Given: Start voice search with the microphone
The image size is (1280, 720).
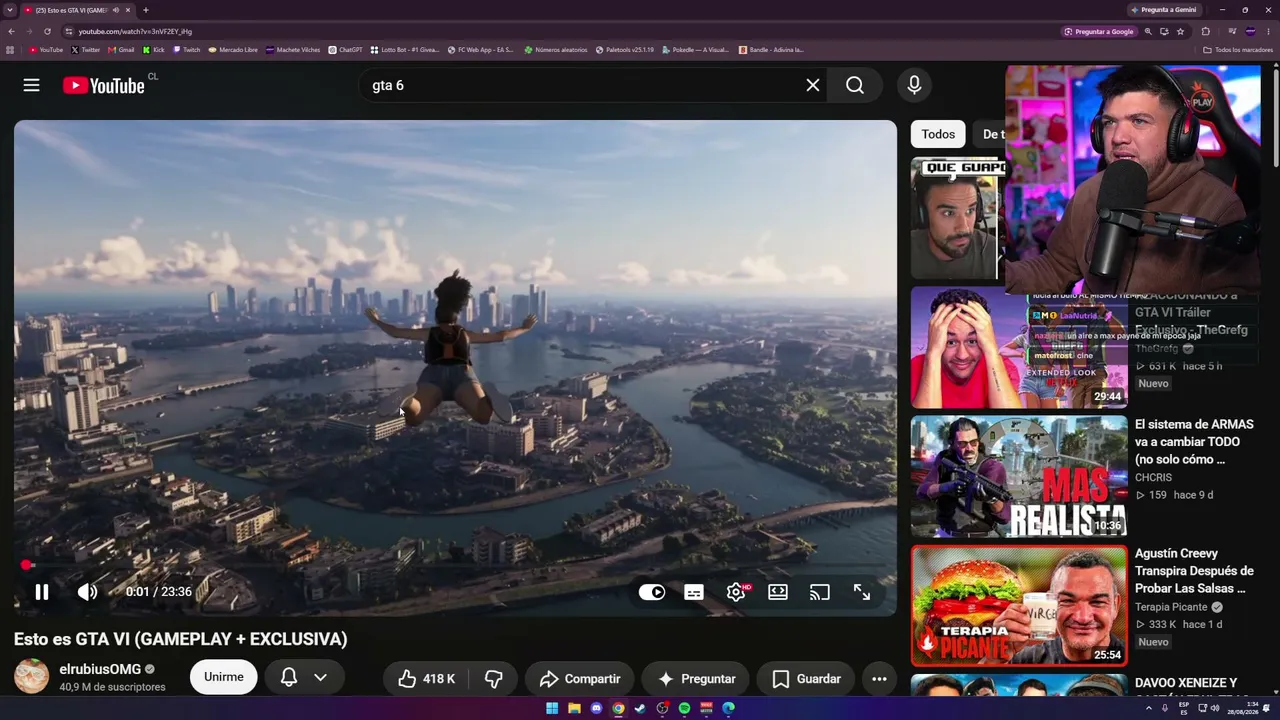Looking at the screenshot, I should [914, 85].
